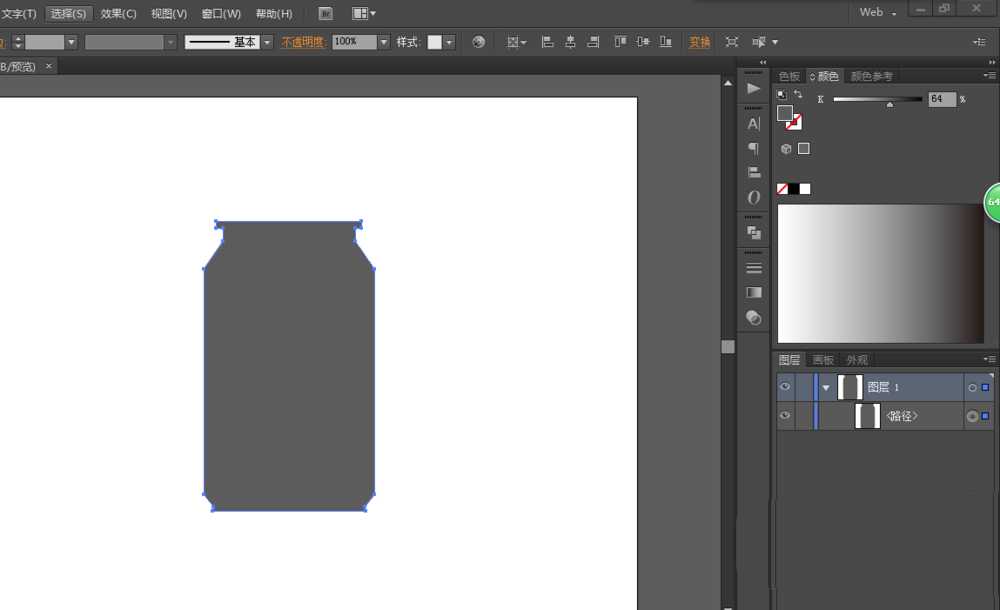1000x610 pixels.
Task: Click the 不透明度 link
Action: (x=303, y=42)
